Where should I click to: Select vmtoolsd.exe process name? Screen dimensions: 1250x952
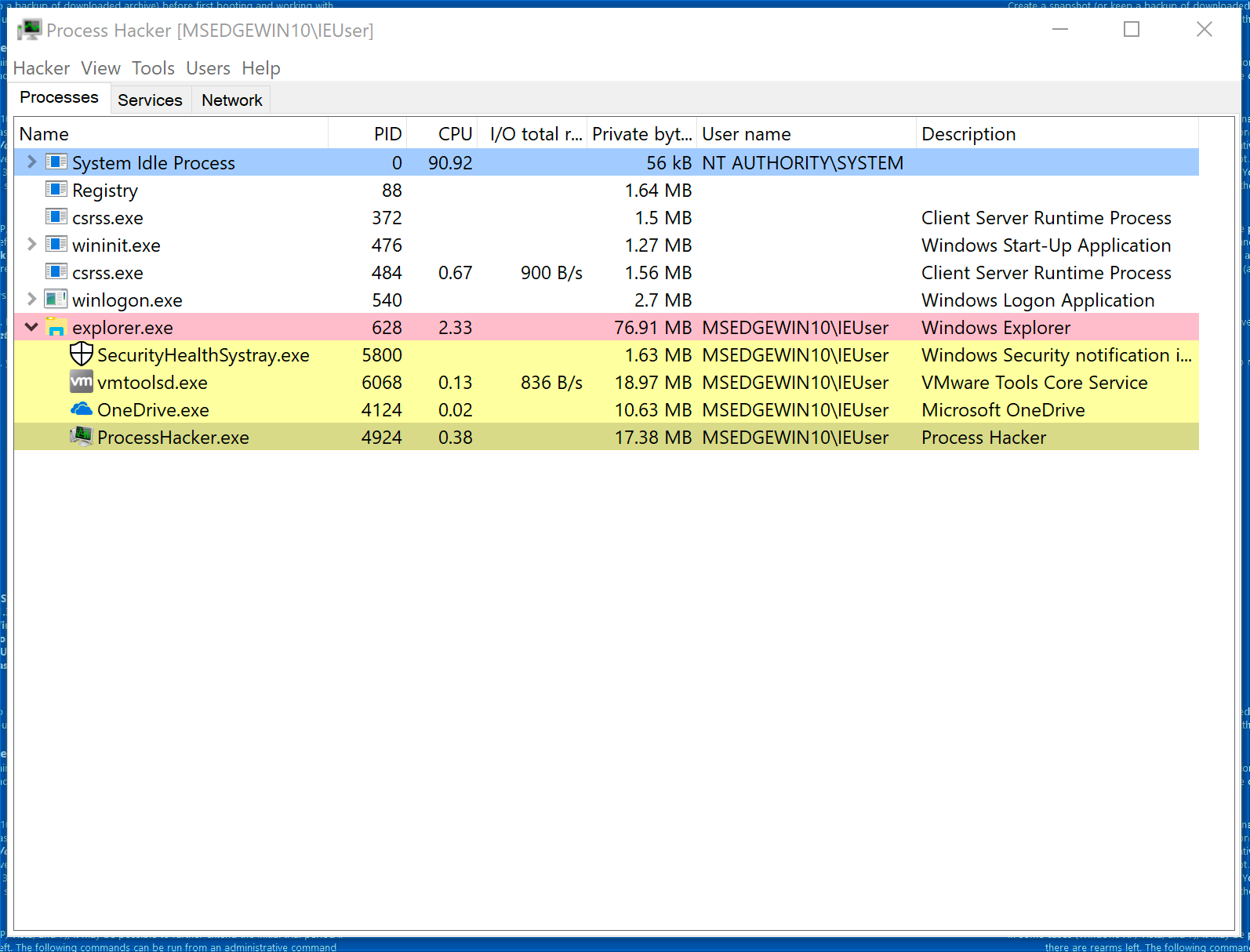click(x=152, y=383)
